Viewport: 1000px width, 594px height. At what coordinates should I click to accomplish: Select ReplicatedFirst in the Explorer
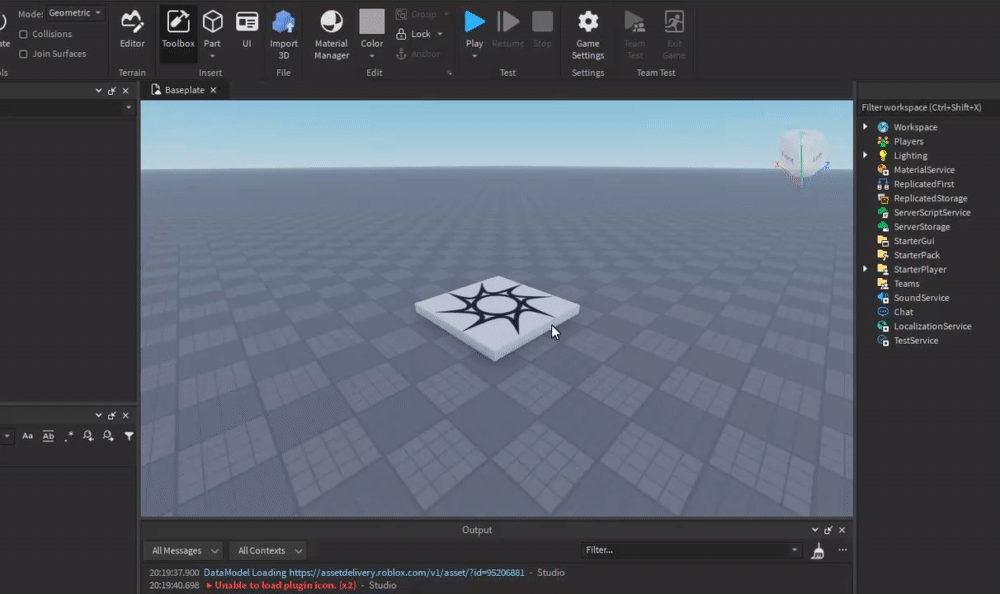[x=923, y=184]
